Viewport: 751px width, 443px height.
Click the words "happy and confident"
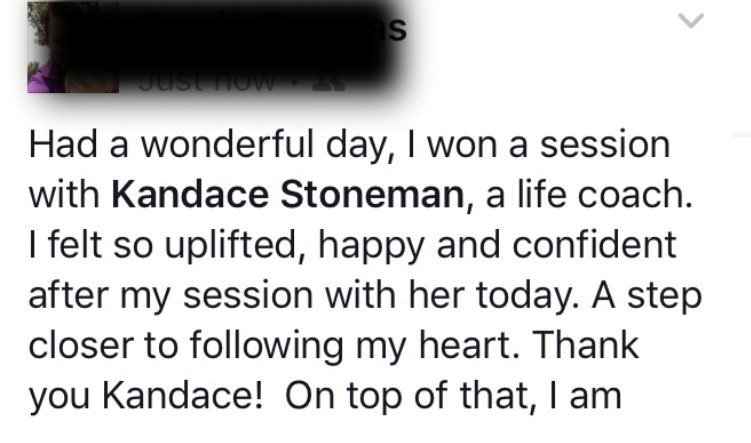tap(497, 245)
